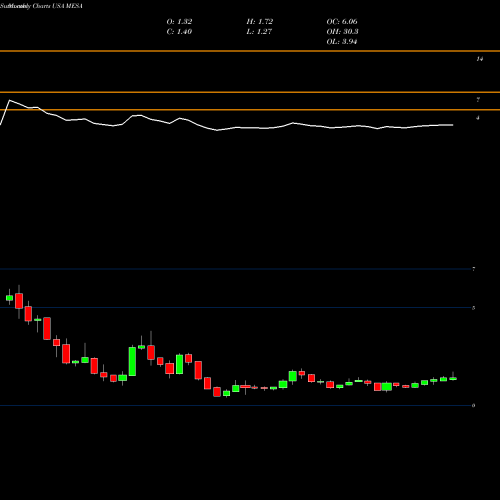Click the '0' price axis label

click(x=474, y=406)
